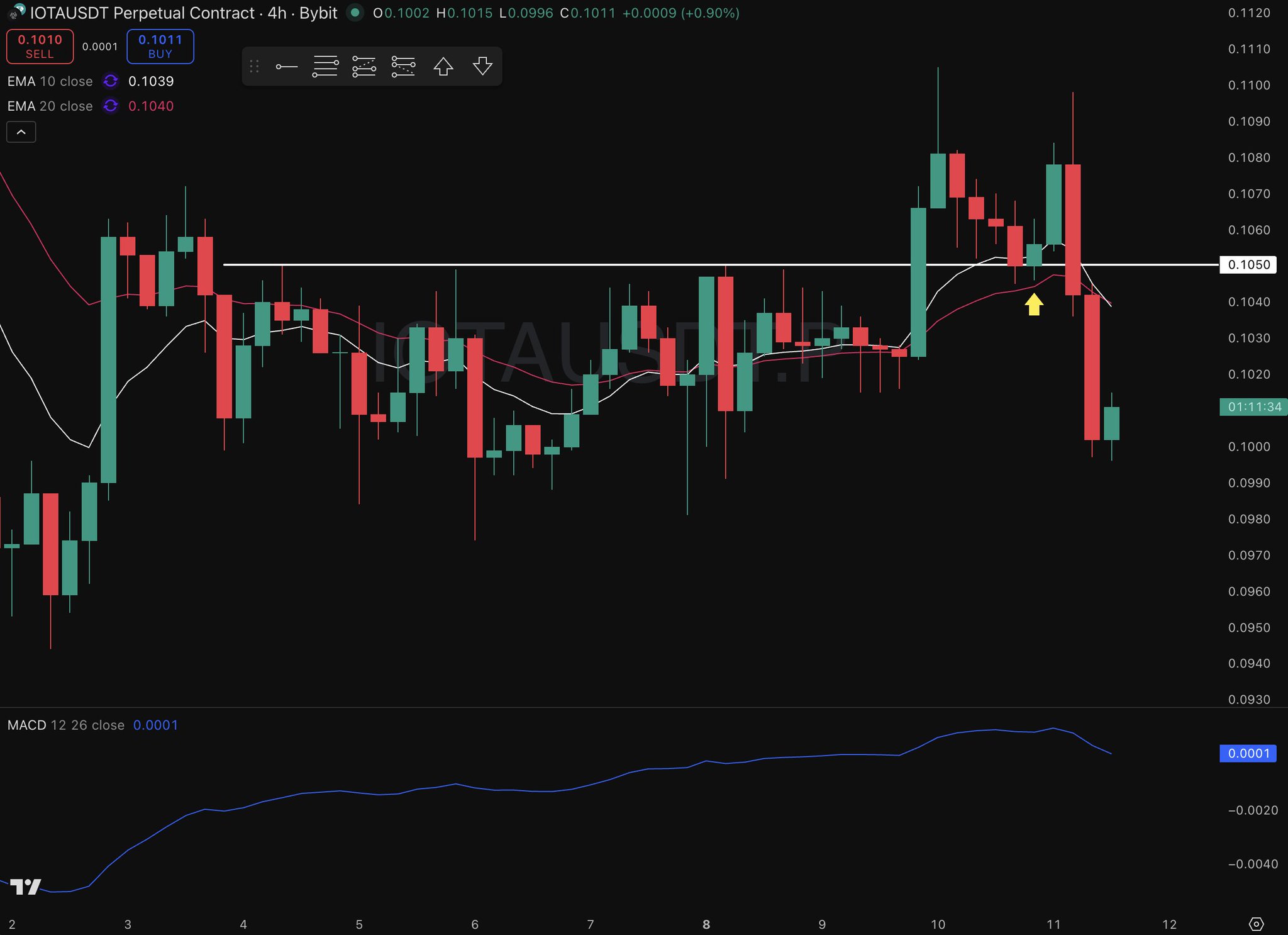Click the 0.1050 horizontal line price label

pyautogui.click(x=1248, y=265)
